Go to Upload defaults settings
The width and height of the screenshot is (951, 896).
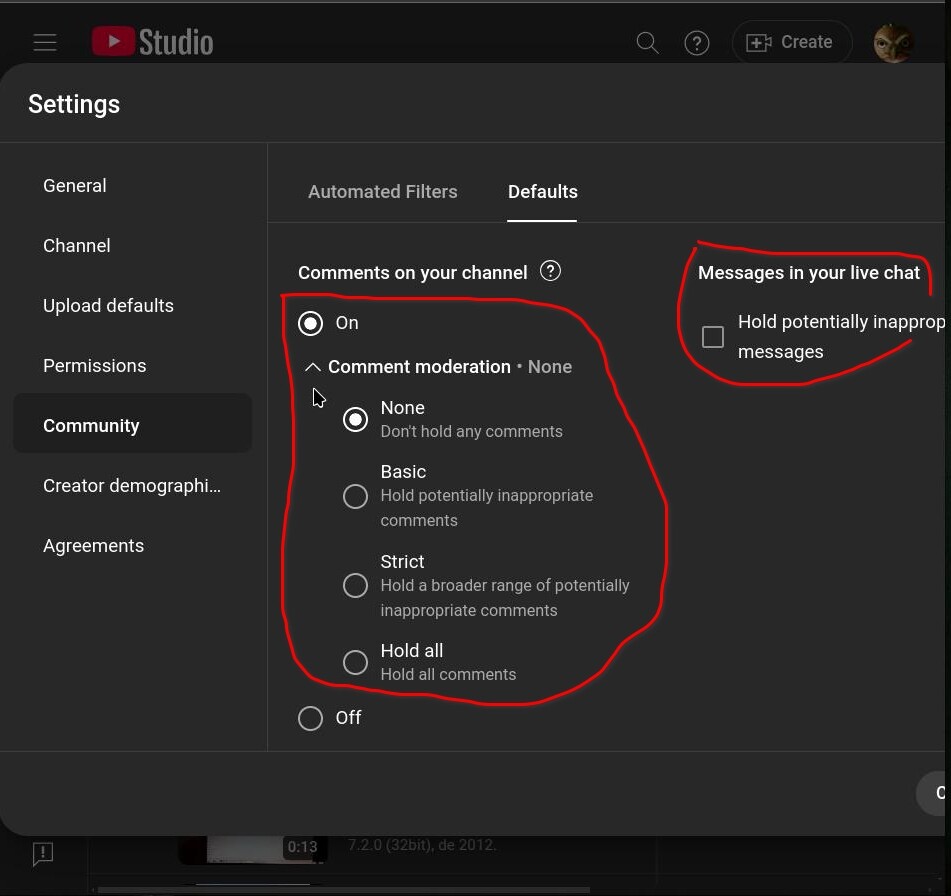click(x=108, y=306)
